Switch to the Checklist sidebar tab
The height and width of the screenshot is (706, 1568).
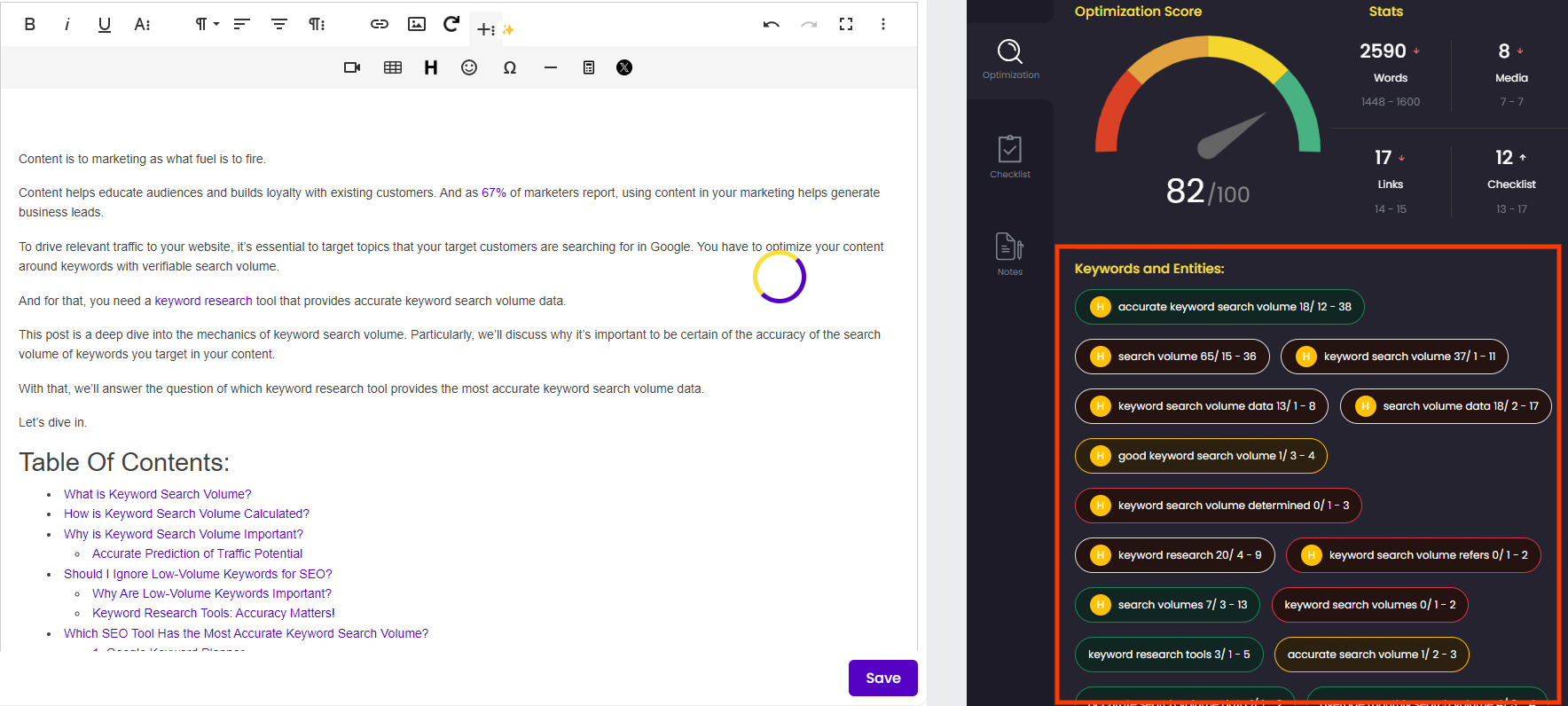point(1010,156)
